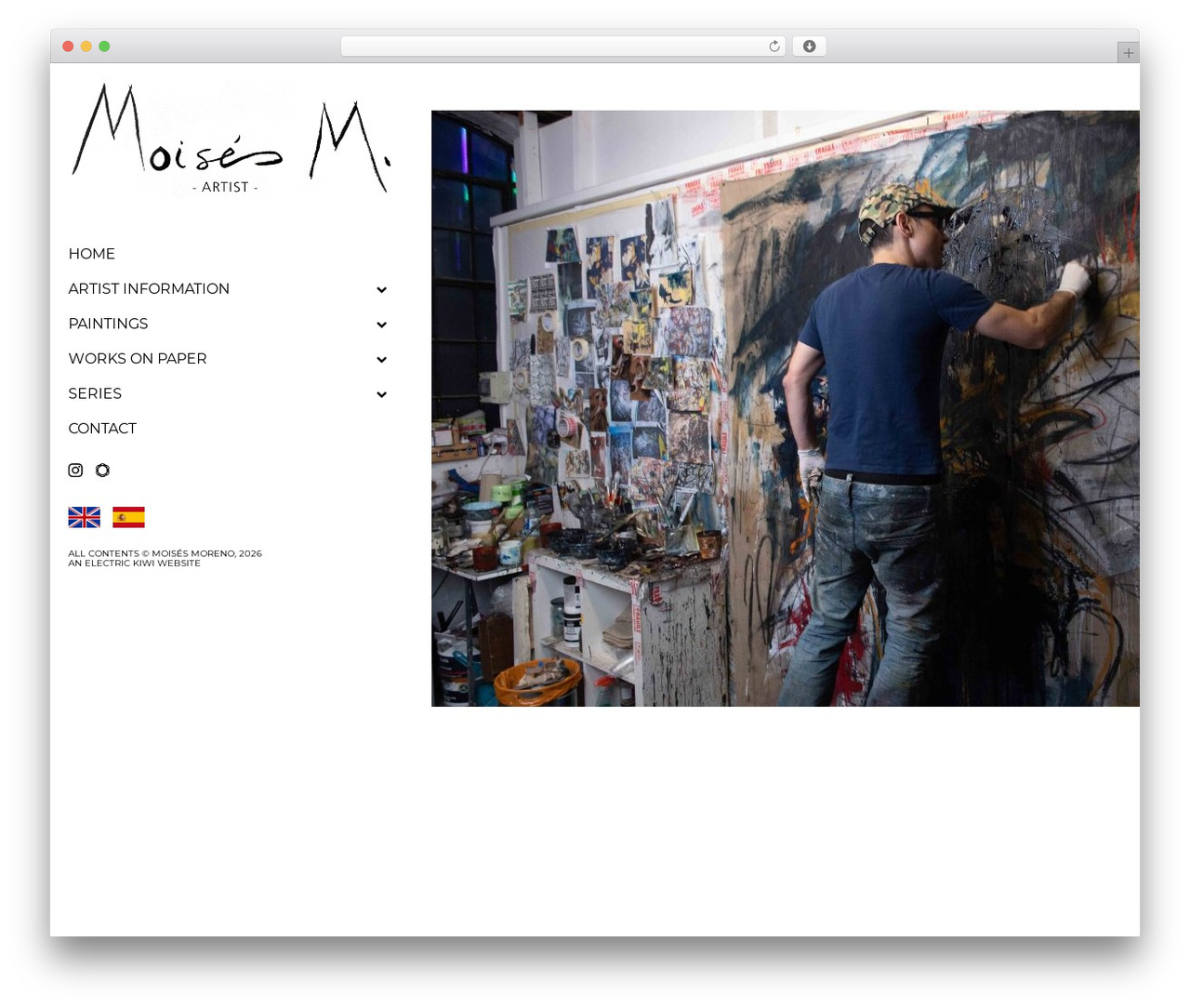The height and width of the screenshot is (1008, 1190).
Task: Open the Contact page link
Action: tap(102, 429)
